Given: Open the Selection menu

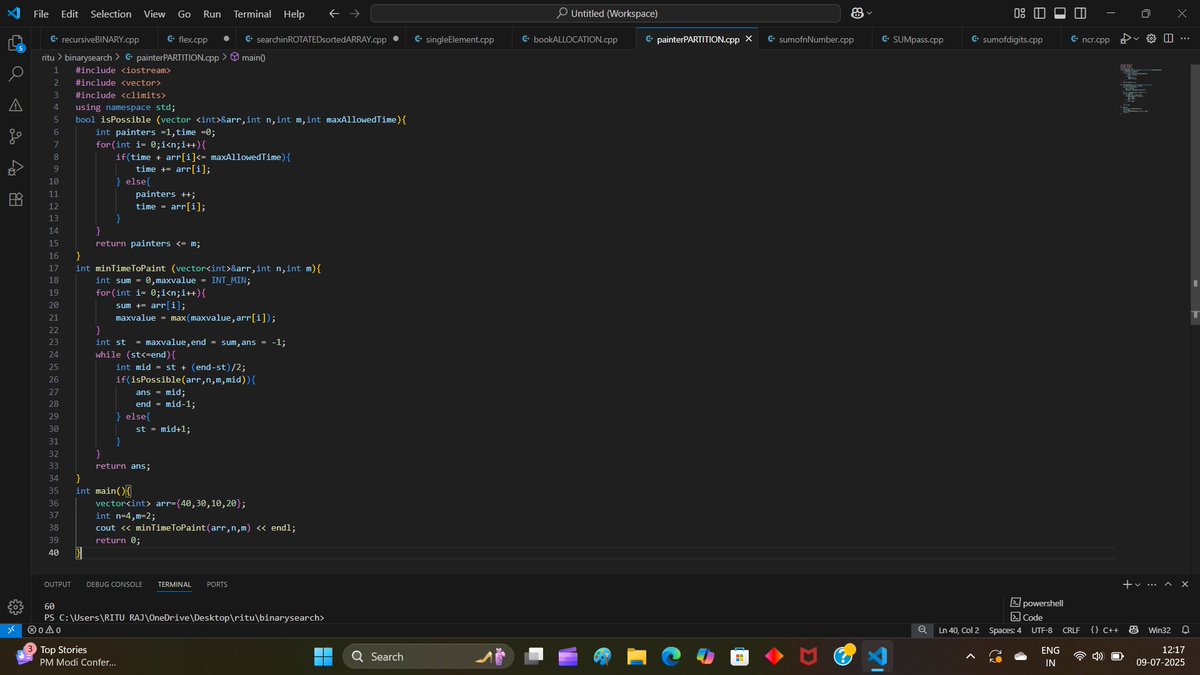Looking at the screenshot, I should point(110,14).
